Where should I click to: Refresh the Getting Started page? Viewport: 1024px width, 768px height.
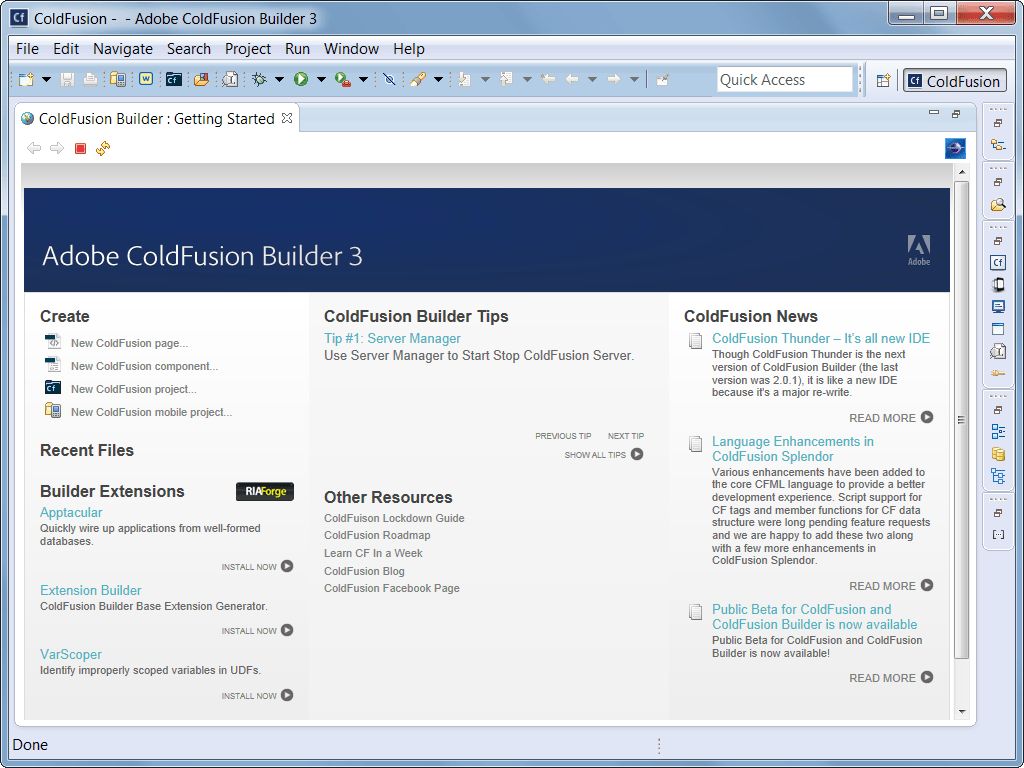click(x=103, y=147)
